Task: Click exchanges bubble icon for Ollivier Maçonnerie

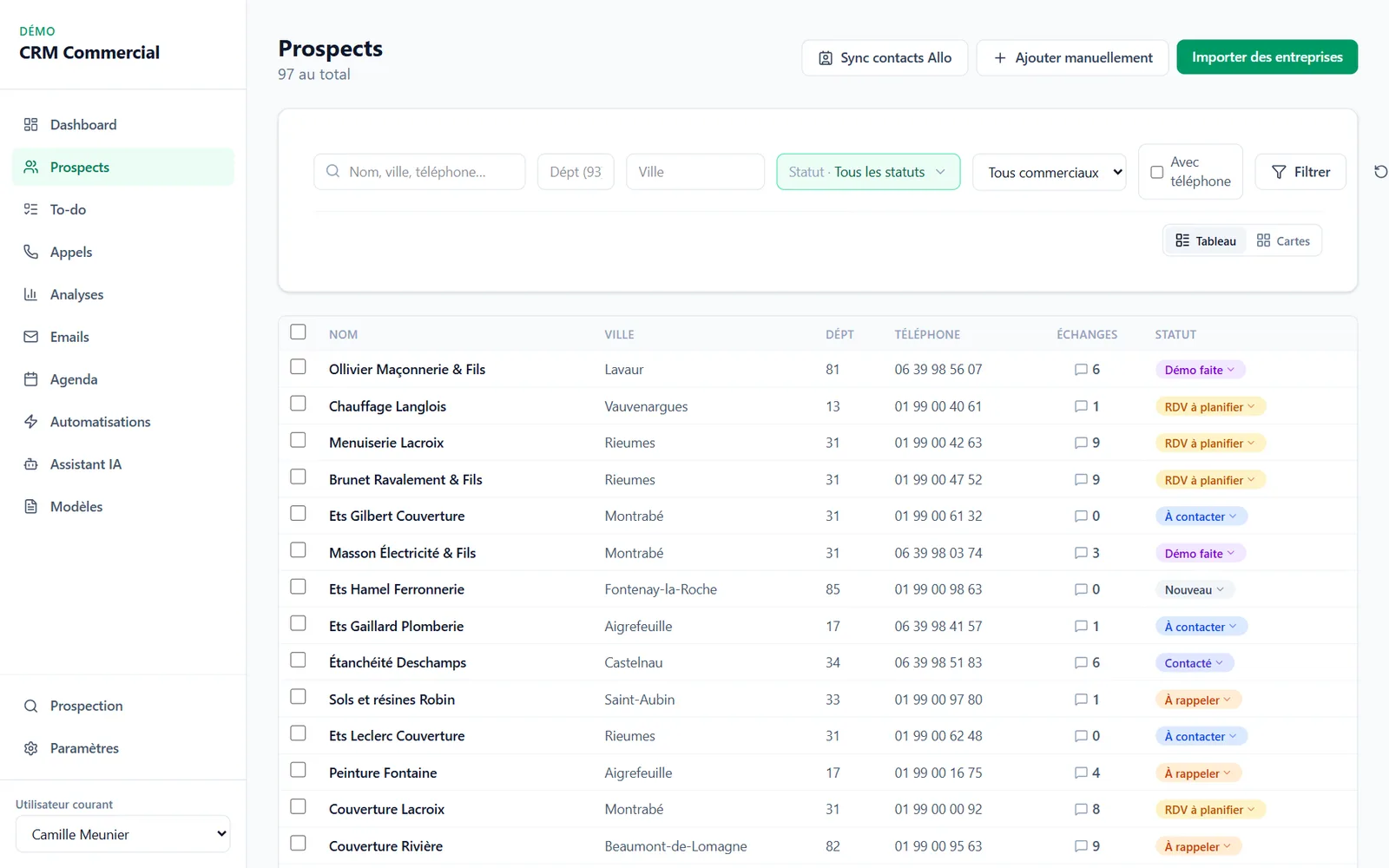Action: pyautogui.click(x=1081, y=370)
